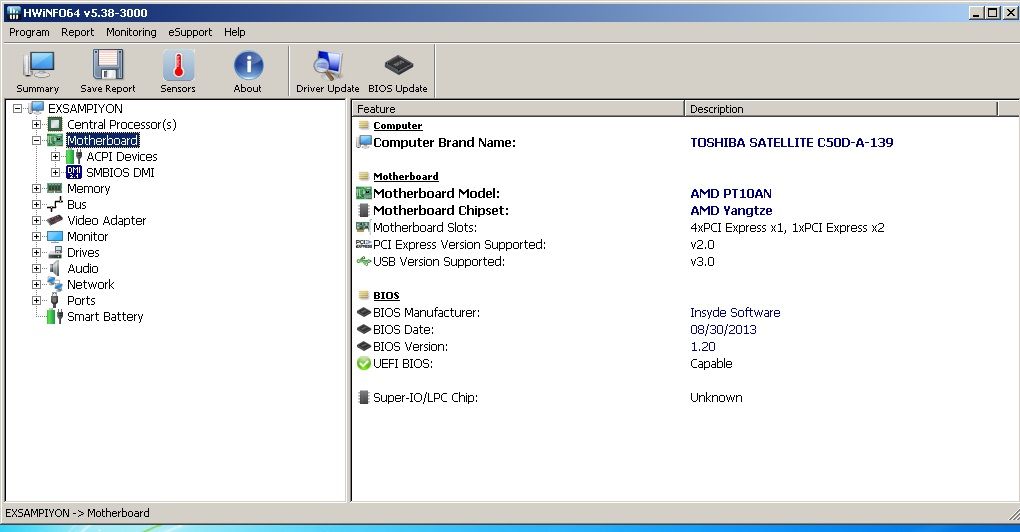Select the Network icon in tree
This screenshot has height=532, width=1020.
click(55, 284)
